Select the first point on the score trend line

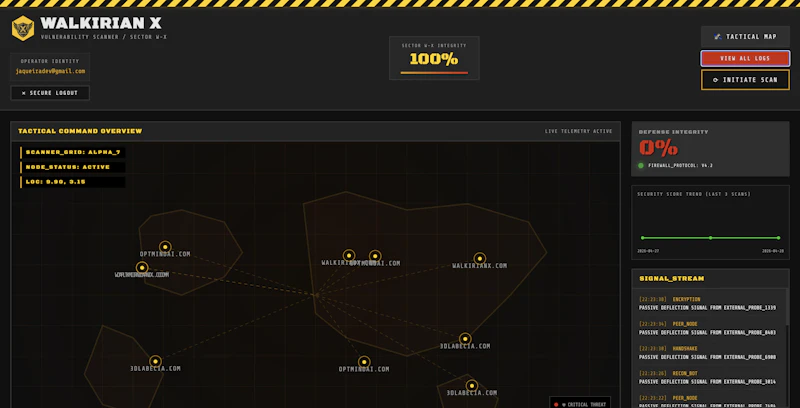tap(642, 238)
